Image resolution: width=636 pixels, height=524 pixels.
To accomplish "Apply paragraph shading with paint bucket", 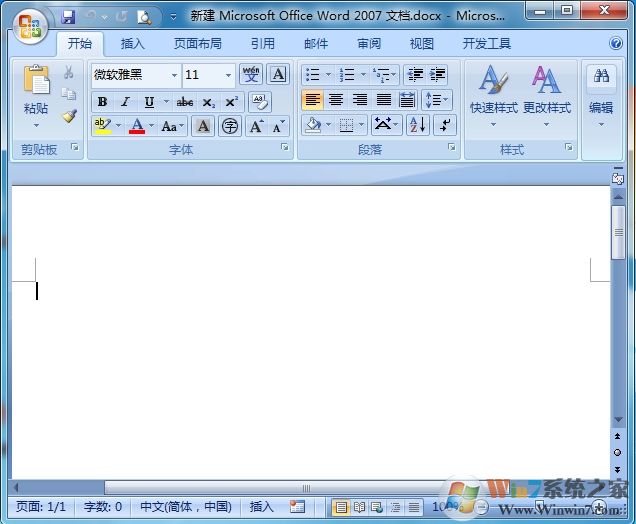I will coord(313,125).
